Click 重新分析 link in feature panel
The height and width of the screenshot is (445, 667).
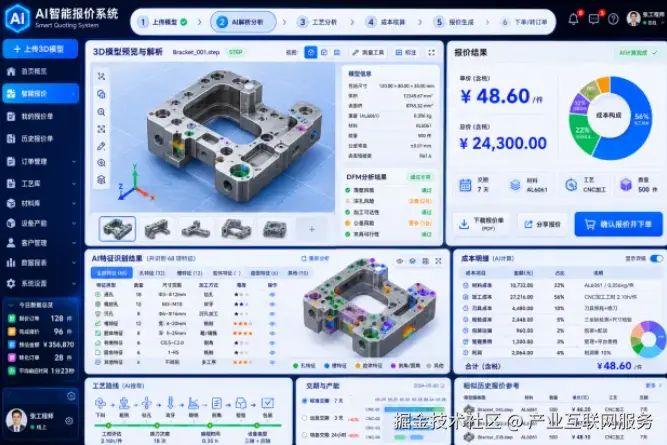(315, 258)
